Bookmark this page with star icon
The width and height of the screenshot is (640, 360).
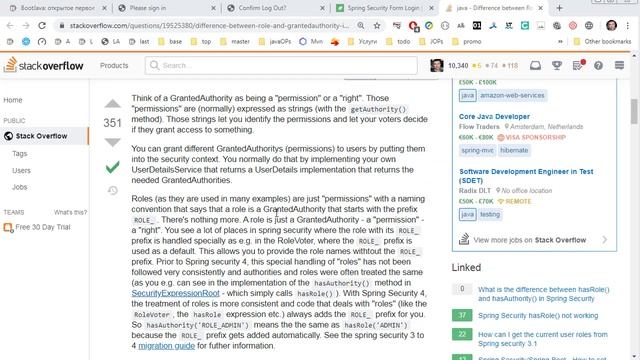pyautogui.click(x=377, y=26)
